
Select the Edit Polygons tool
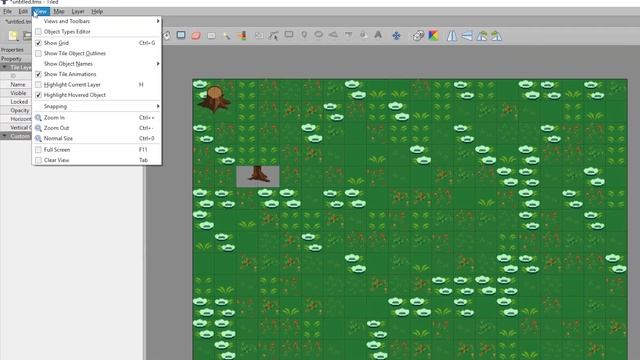coord(273,36)
